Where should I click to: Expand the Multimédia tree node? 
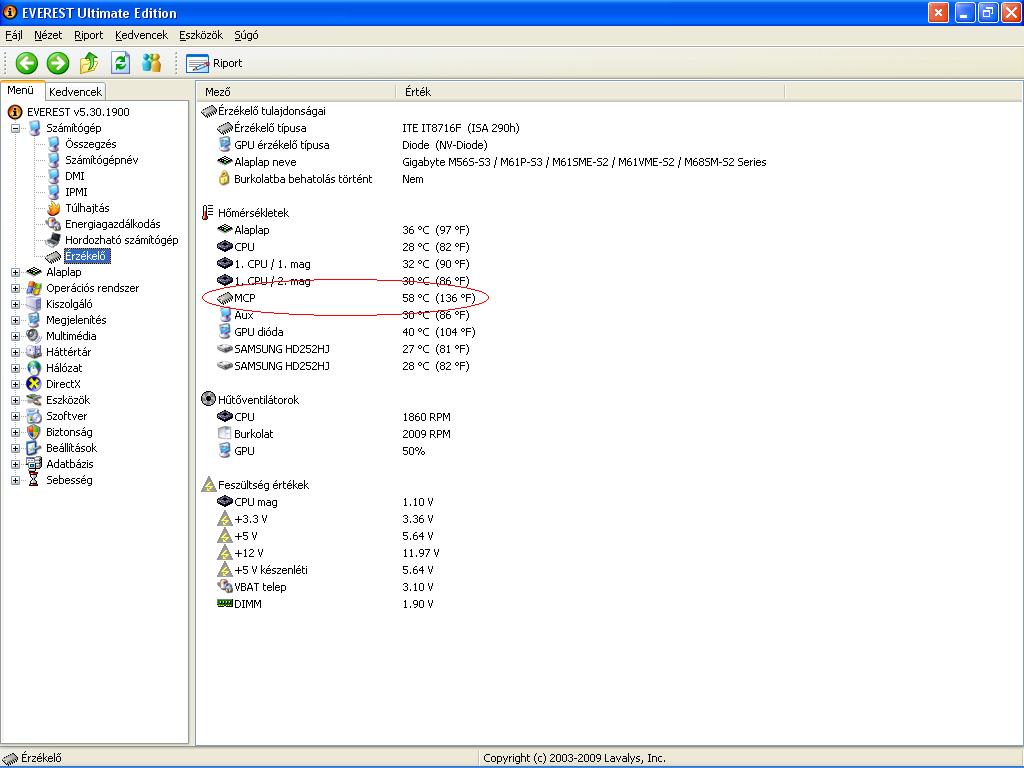[x=15, y=336]
